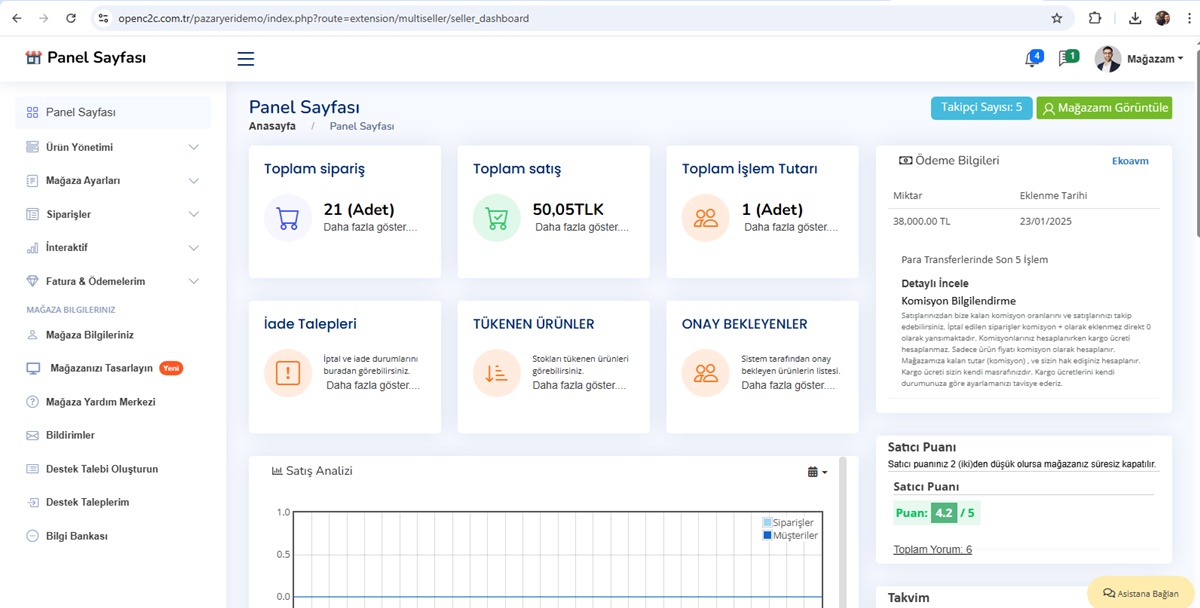Click the green cart icon in Toplam satış
1200x608 pixels.
tap(497, 218)
